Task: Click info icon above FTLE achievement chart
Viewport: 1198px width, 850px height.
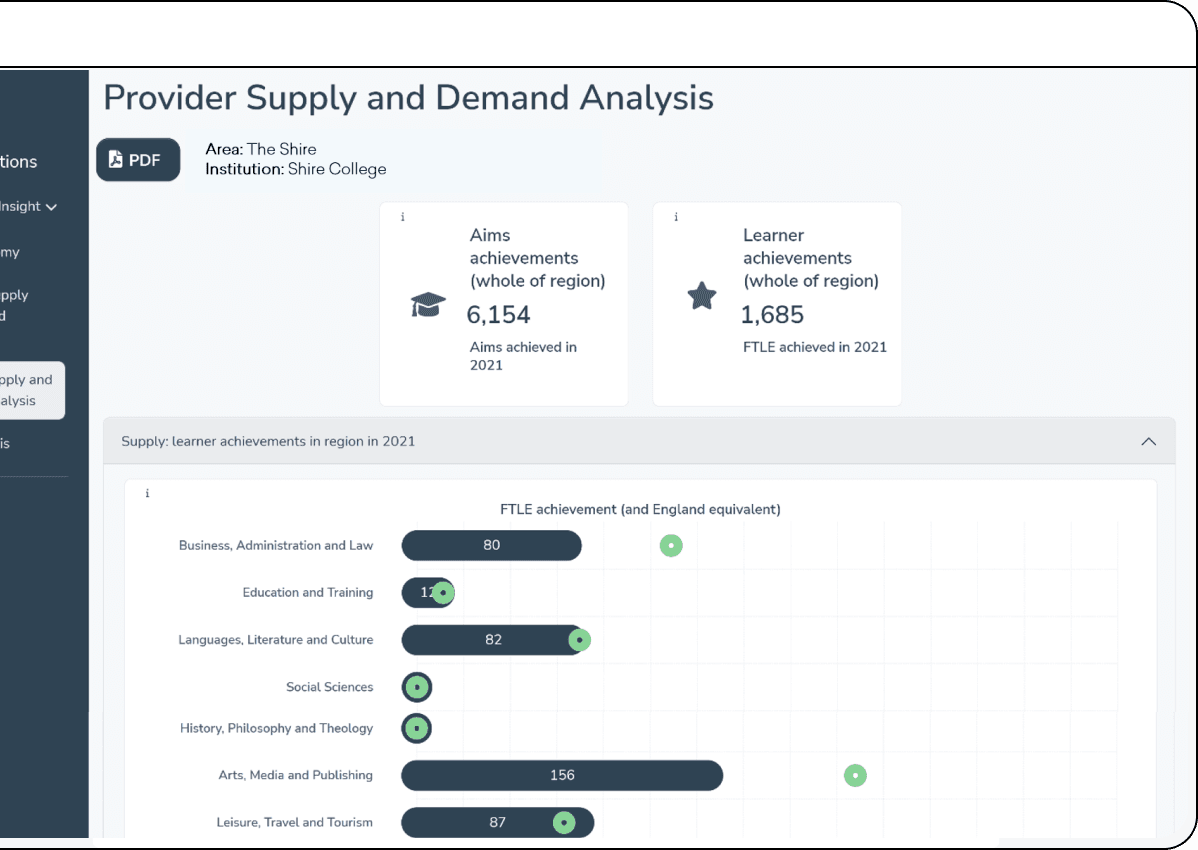Action: click(x=147, y=493)
